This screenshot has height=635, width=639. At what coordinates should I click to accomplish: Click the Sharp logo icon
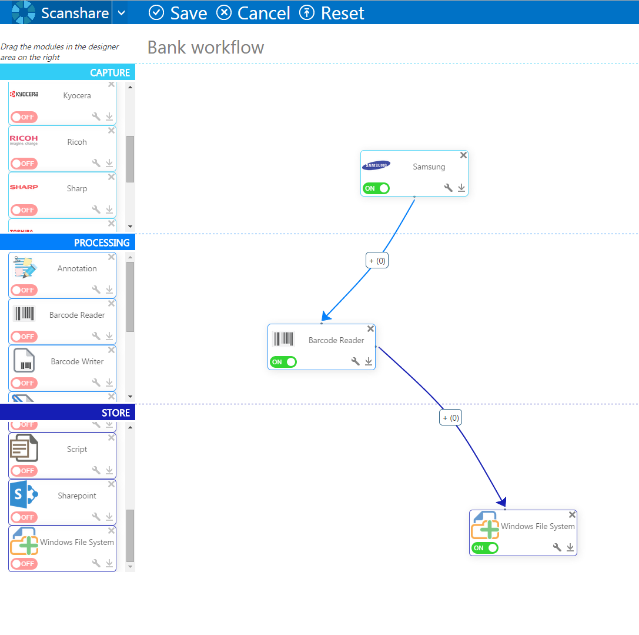(24, 187)
